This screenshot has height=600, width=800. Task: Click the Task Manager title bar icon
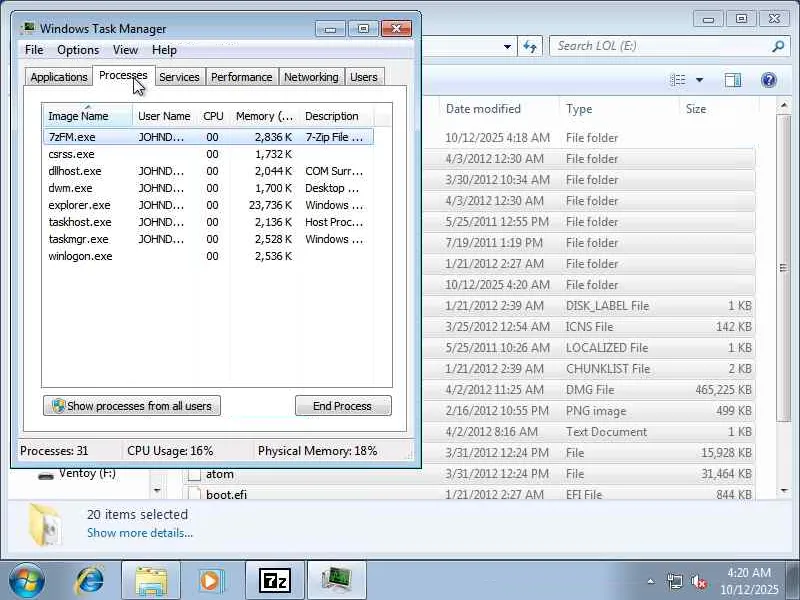coord(28,28)
